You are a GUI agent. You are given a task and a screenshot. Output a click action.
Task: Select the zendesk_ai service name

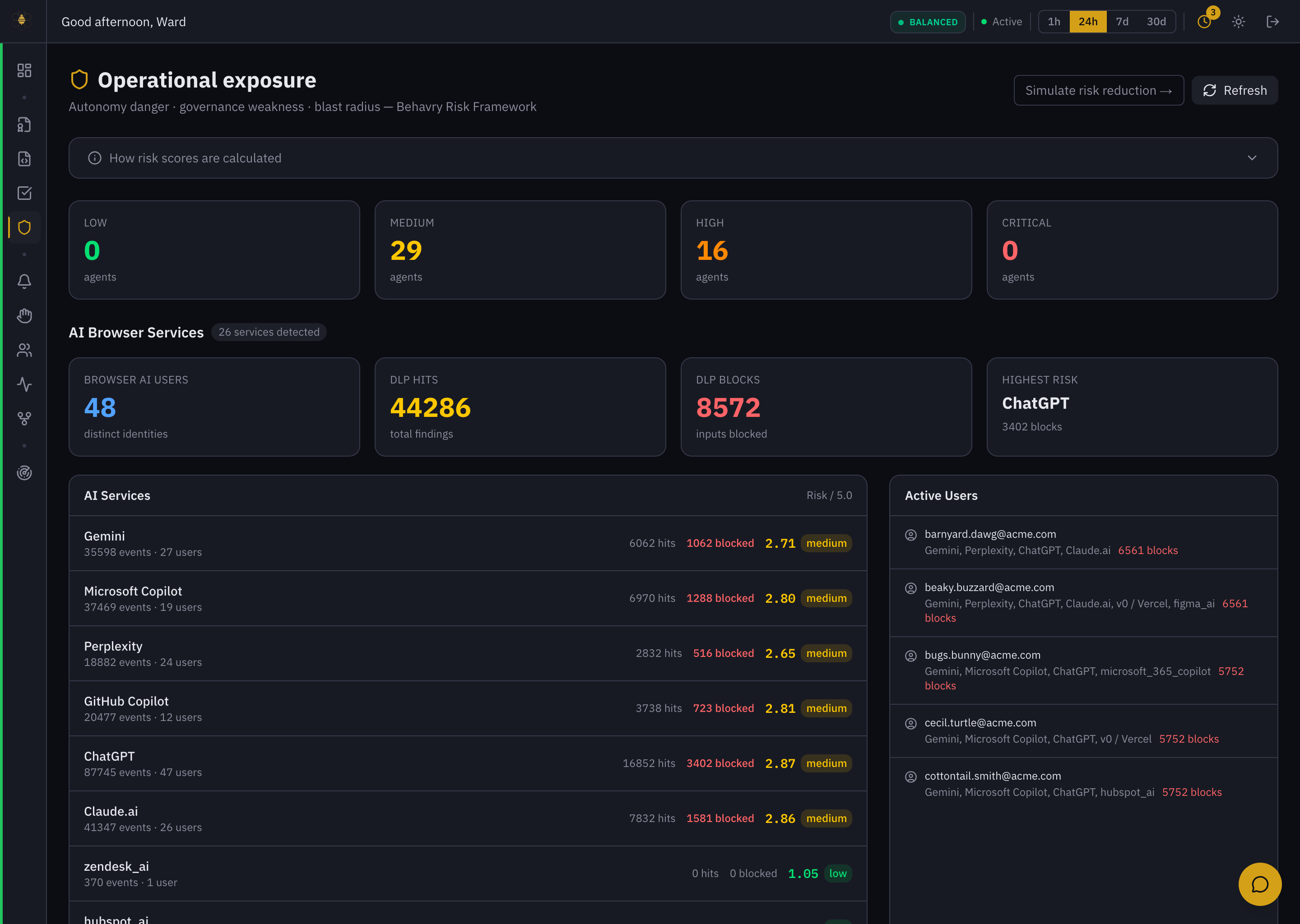tap(116, 867)
